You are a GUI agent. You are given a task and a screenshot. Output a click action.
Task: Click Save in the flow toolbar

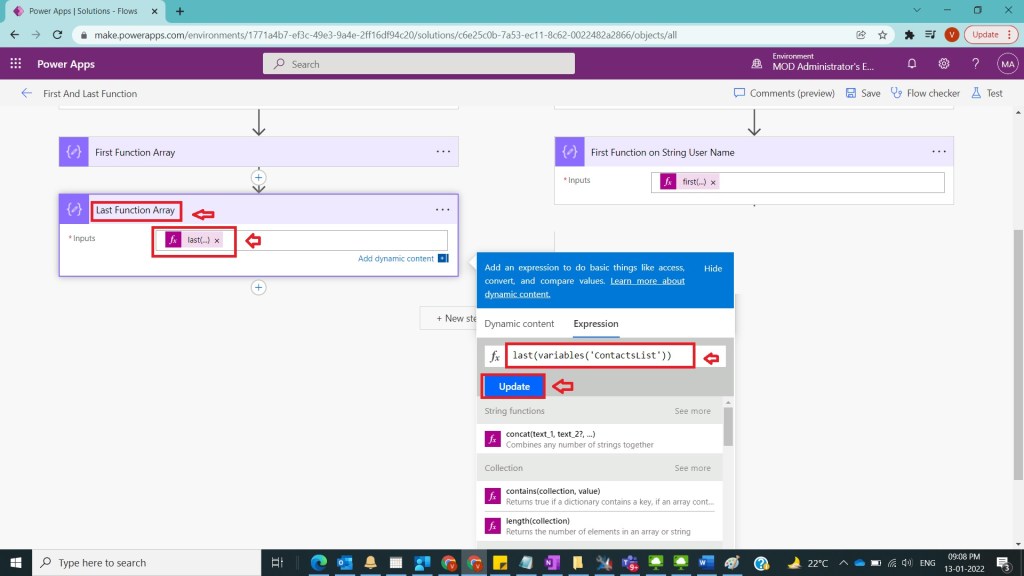pyautogui.click(x=862, y=93)
